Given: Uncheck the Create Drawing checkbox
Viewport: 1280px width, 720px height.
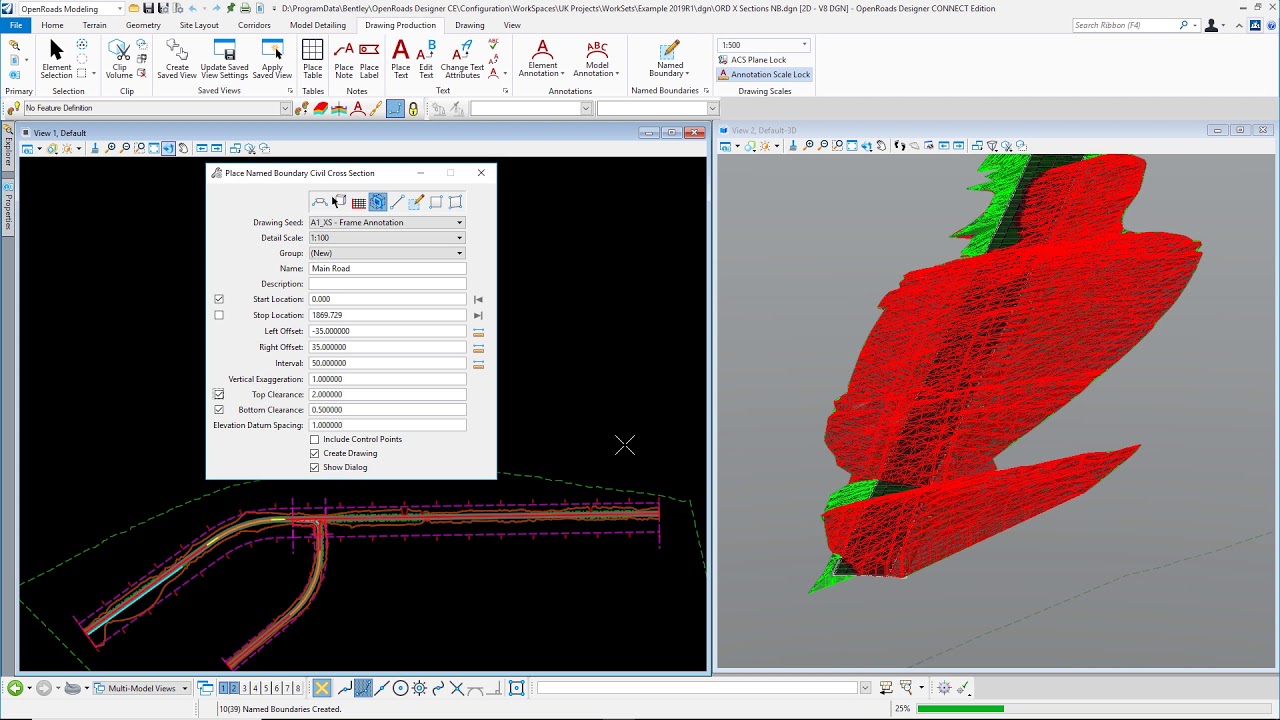Looking at the screenshot, I should [x=315, y=453].
